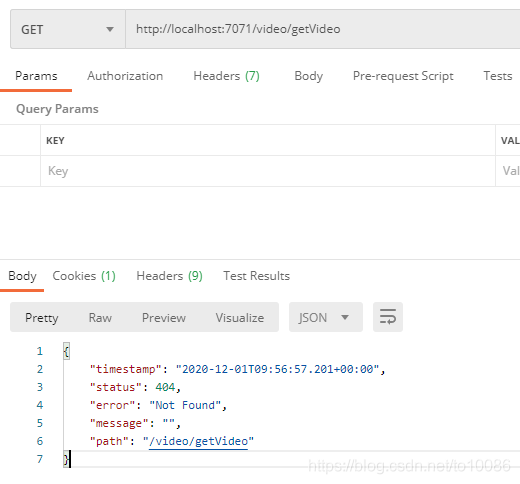Switch to the Authorization tab
Screen dimensions: 520x484
click(125, 76)
